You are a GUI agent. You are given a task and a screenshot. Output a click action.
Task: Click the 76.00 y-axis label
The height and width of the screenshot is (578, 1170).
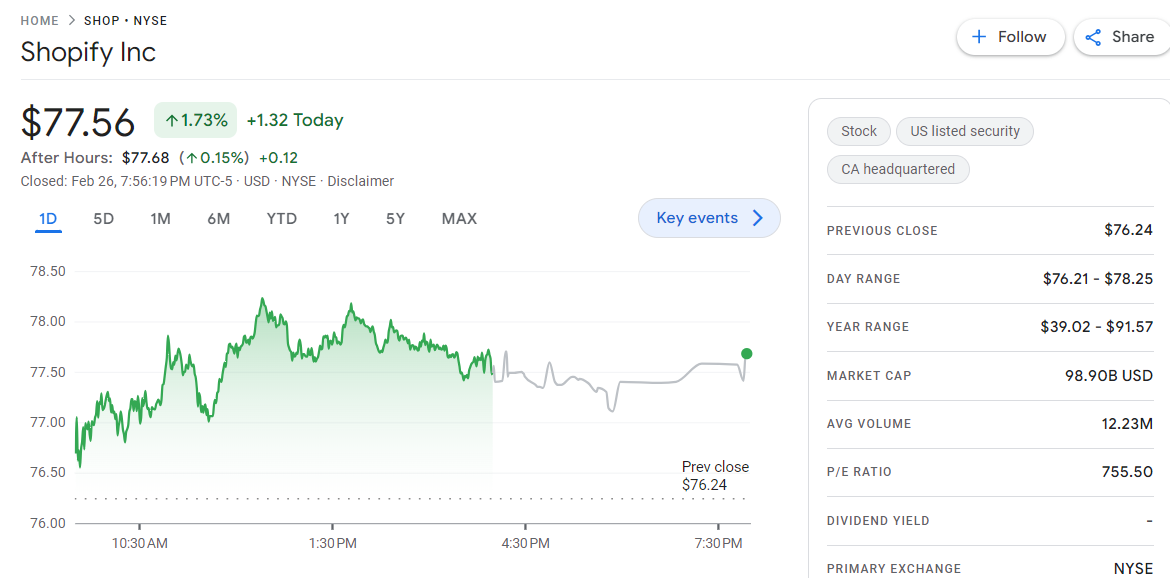click(x=48, y=523)
